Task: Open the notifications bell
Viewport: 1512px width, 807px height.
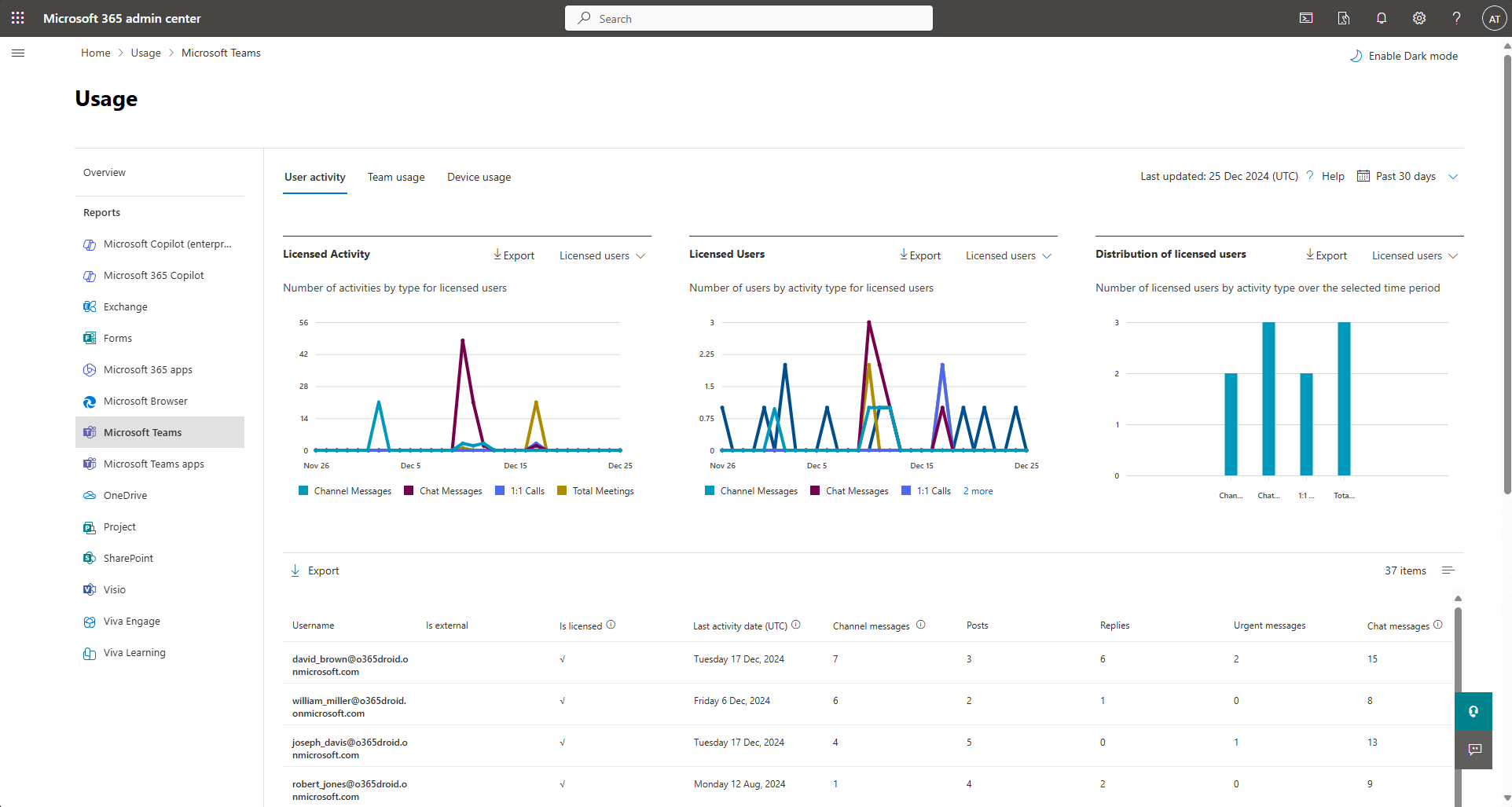Action: coord(1382,18)
